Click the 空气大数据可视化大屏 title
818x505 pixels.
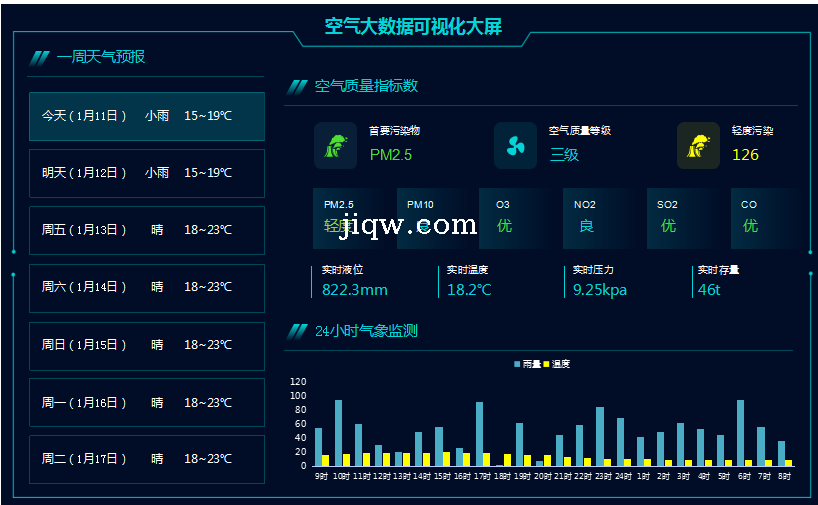coord(413,27)
